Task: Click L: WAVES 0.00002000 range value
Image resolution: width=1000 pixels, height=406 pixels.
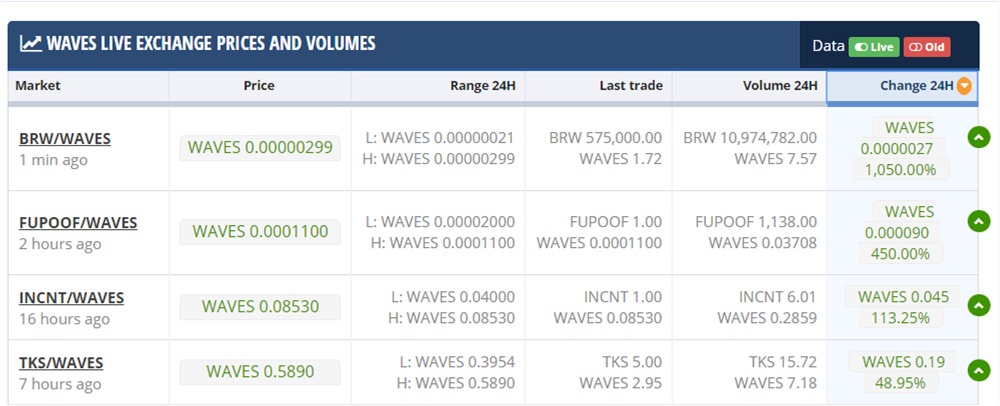Action: pos(440,222)
